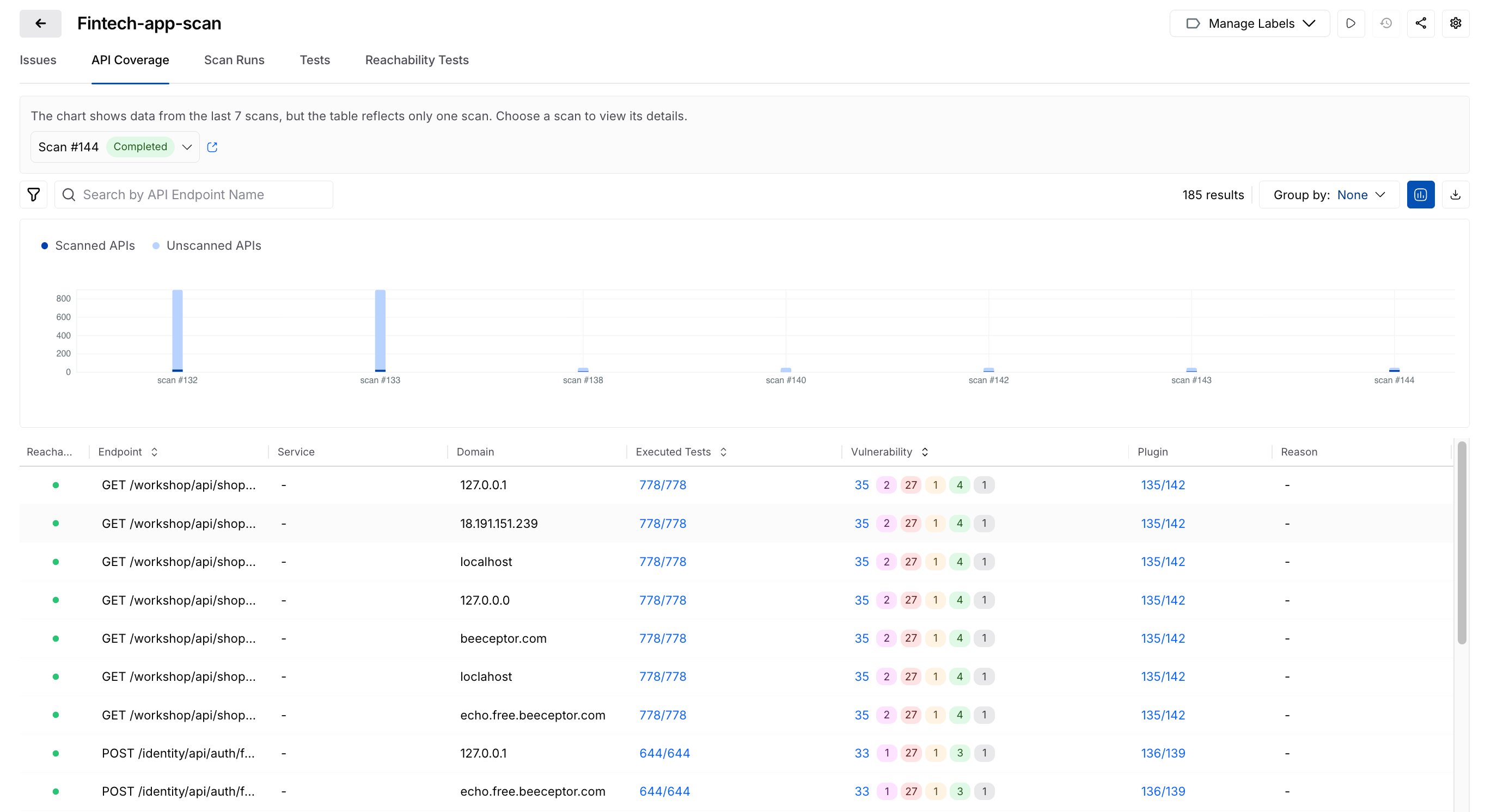Select the beeceptor.com domain cell
Image resolution: width=1491 pixels, height=812 pixels.
(x=503, y=638)
